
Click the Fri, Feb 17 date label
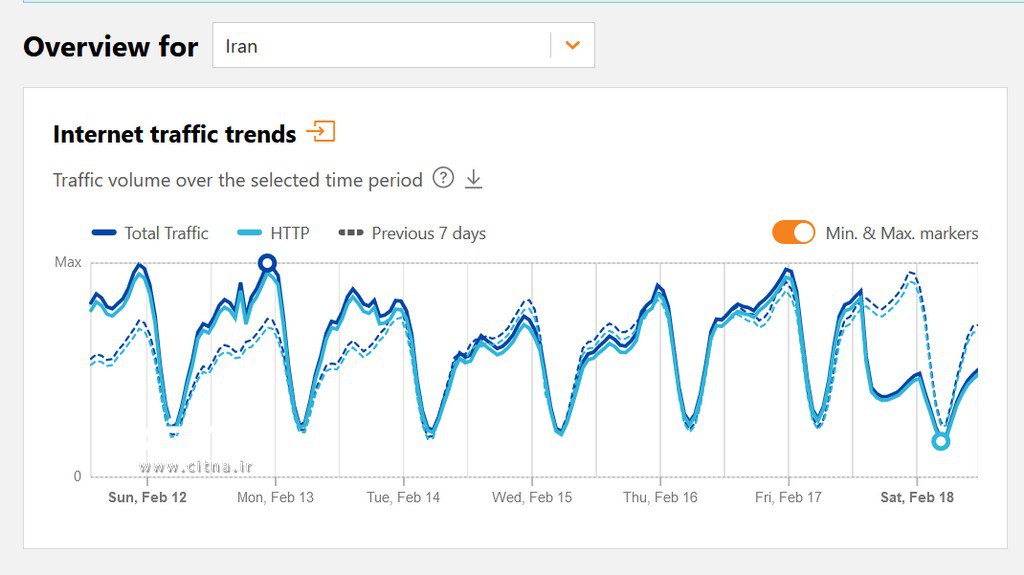click(788, 497)
